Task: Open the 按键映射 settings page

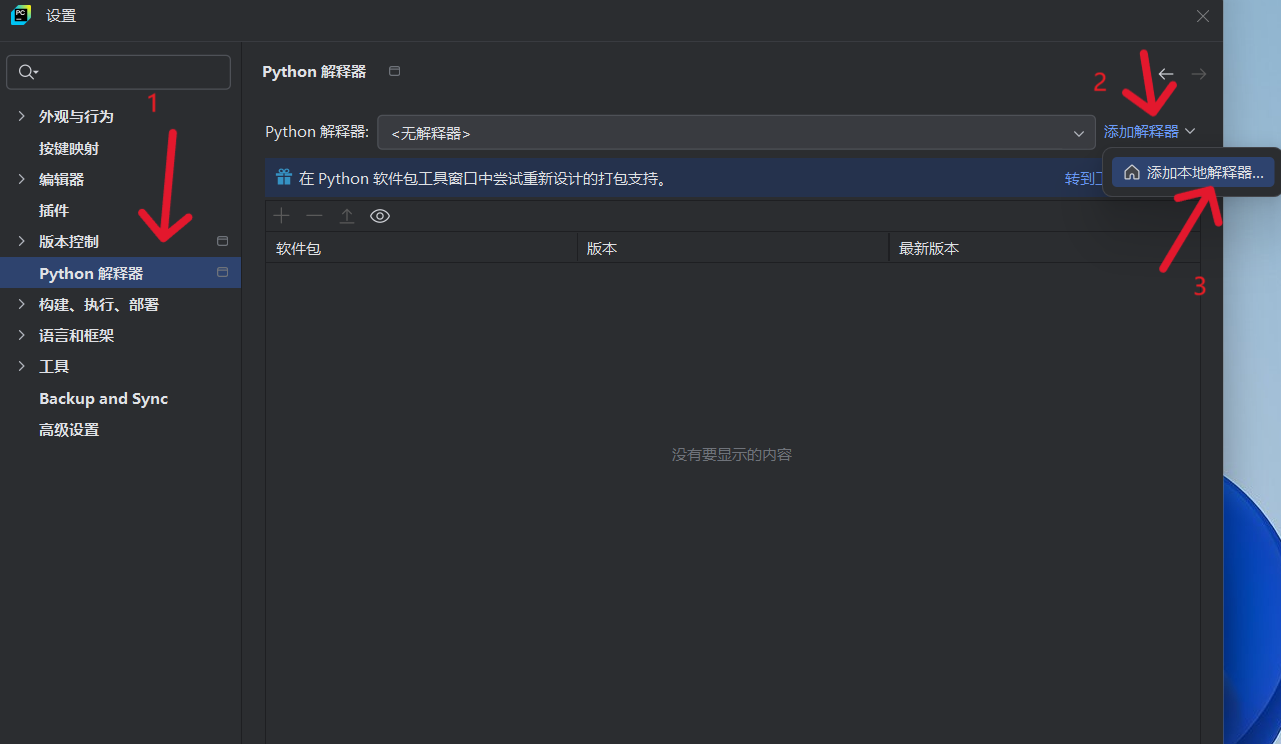Action: [x=69, y=149]
